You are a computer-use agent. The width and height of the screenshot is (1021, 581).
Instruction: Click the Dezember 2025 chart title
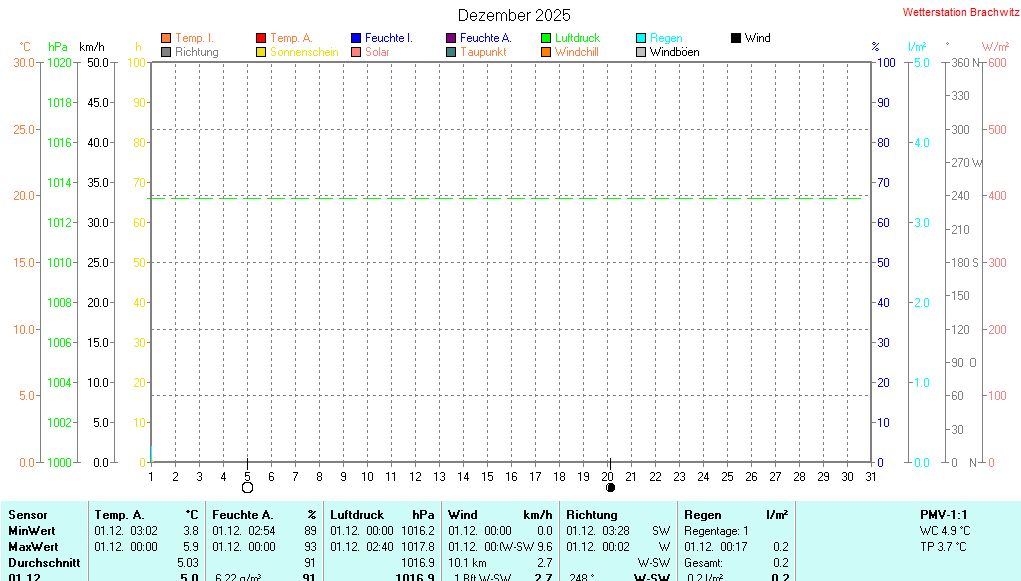click(x=514, y=15)
